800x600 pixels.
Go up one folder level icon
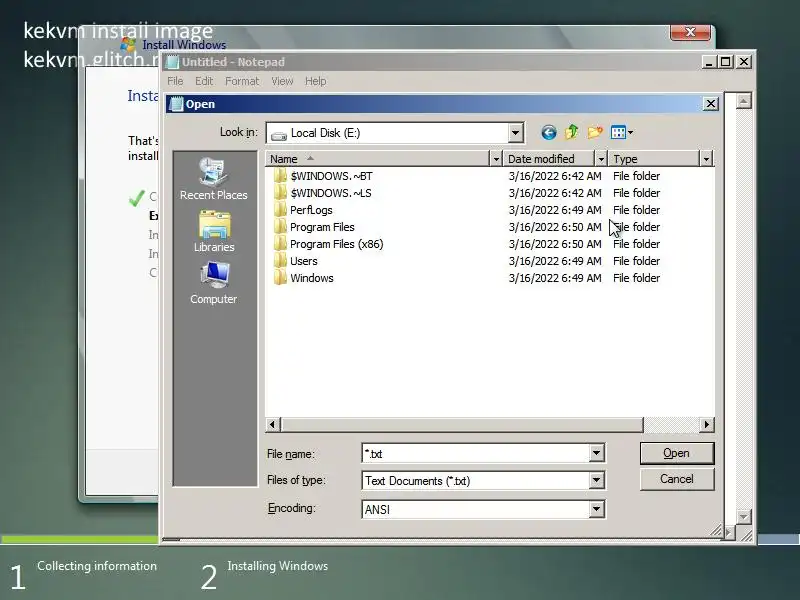click(x=571, y=133)
